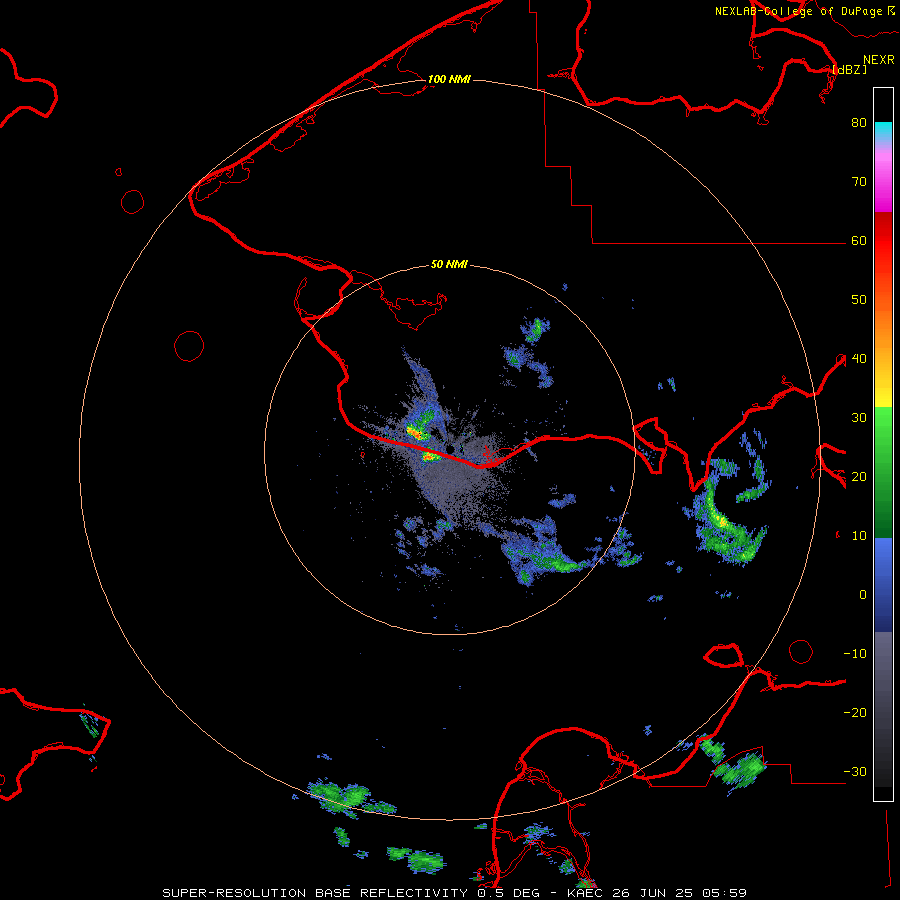
Task: Click the -10 value on the dBZ scale
Action: click(x=855, y=654)
